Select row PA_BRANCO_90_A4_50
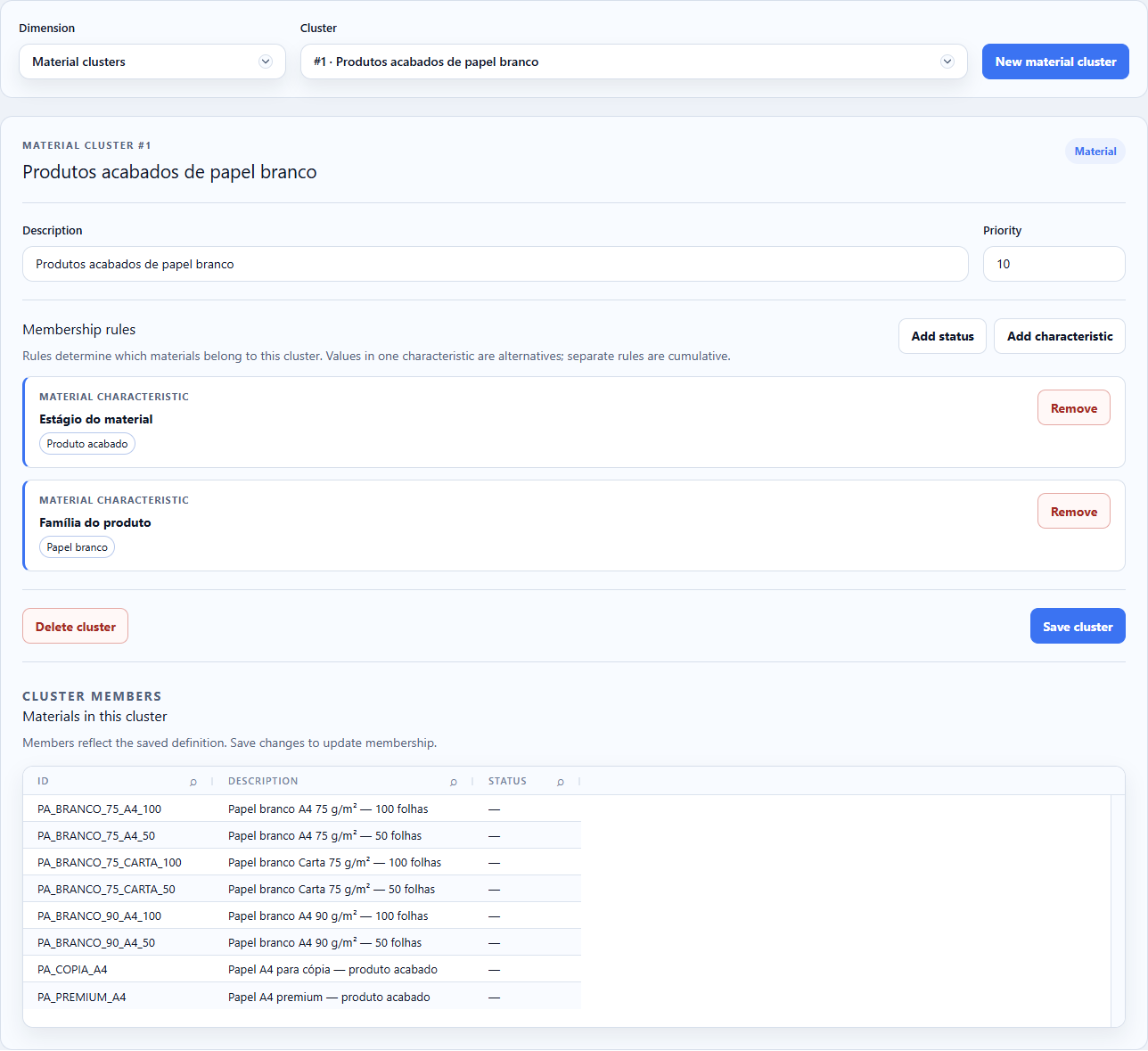This screenshot has height=1051, width=1148. [x=302, y=942]
